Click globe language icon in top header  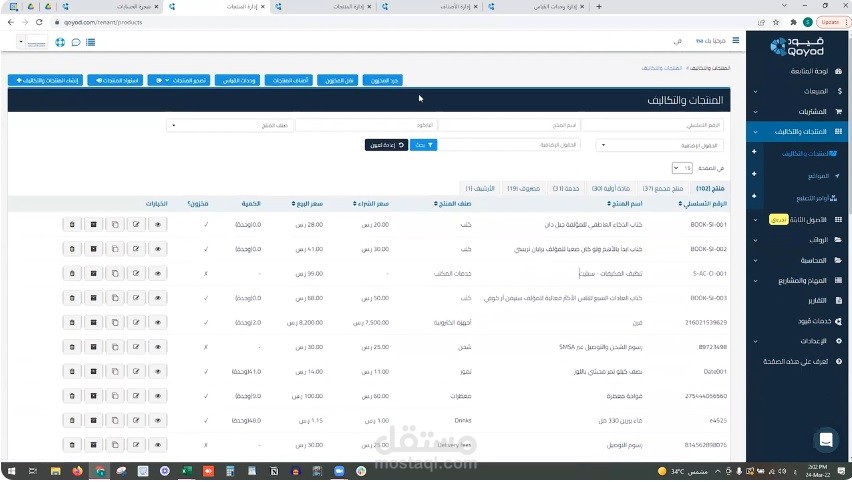click(60, 42)
